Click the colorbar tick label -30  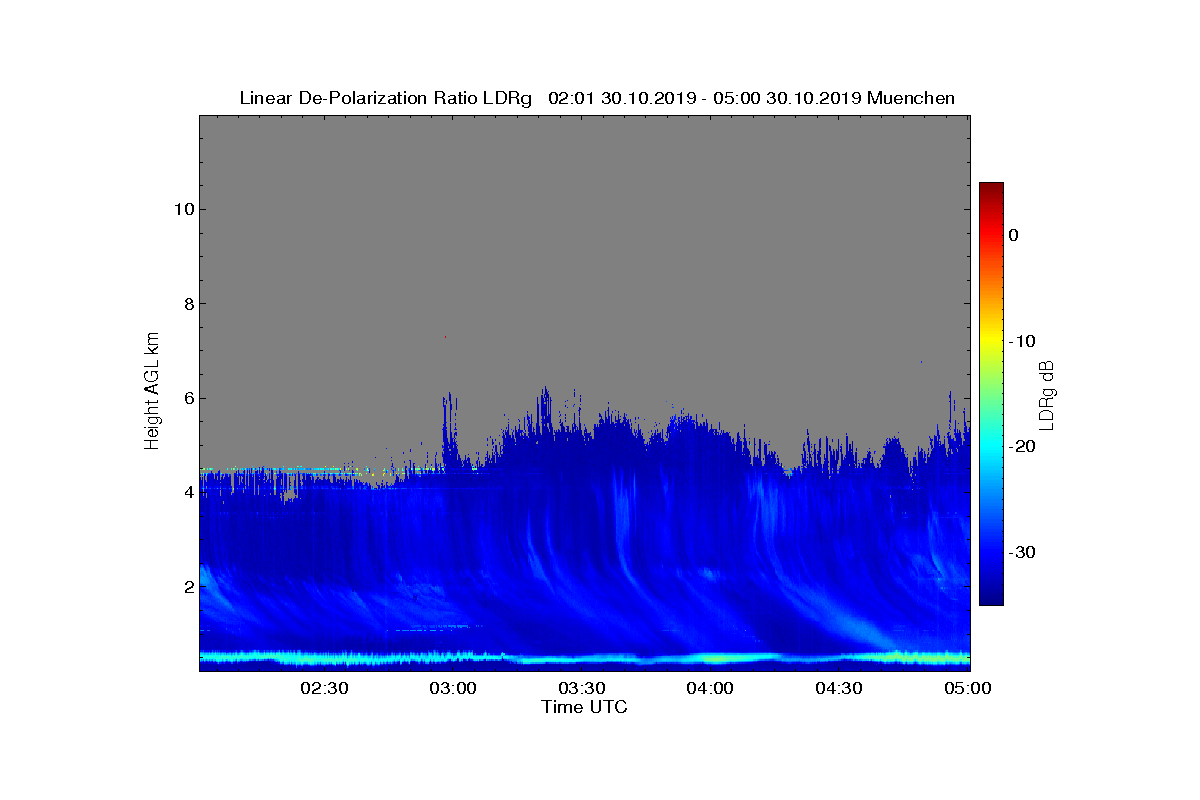point(1021,553)
